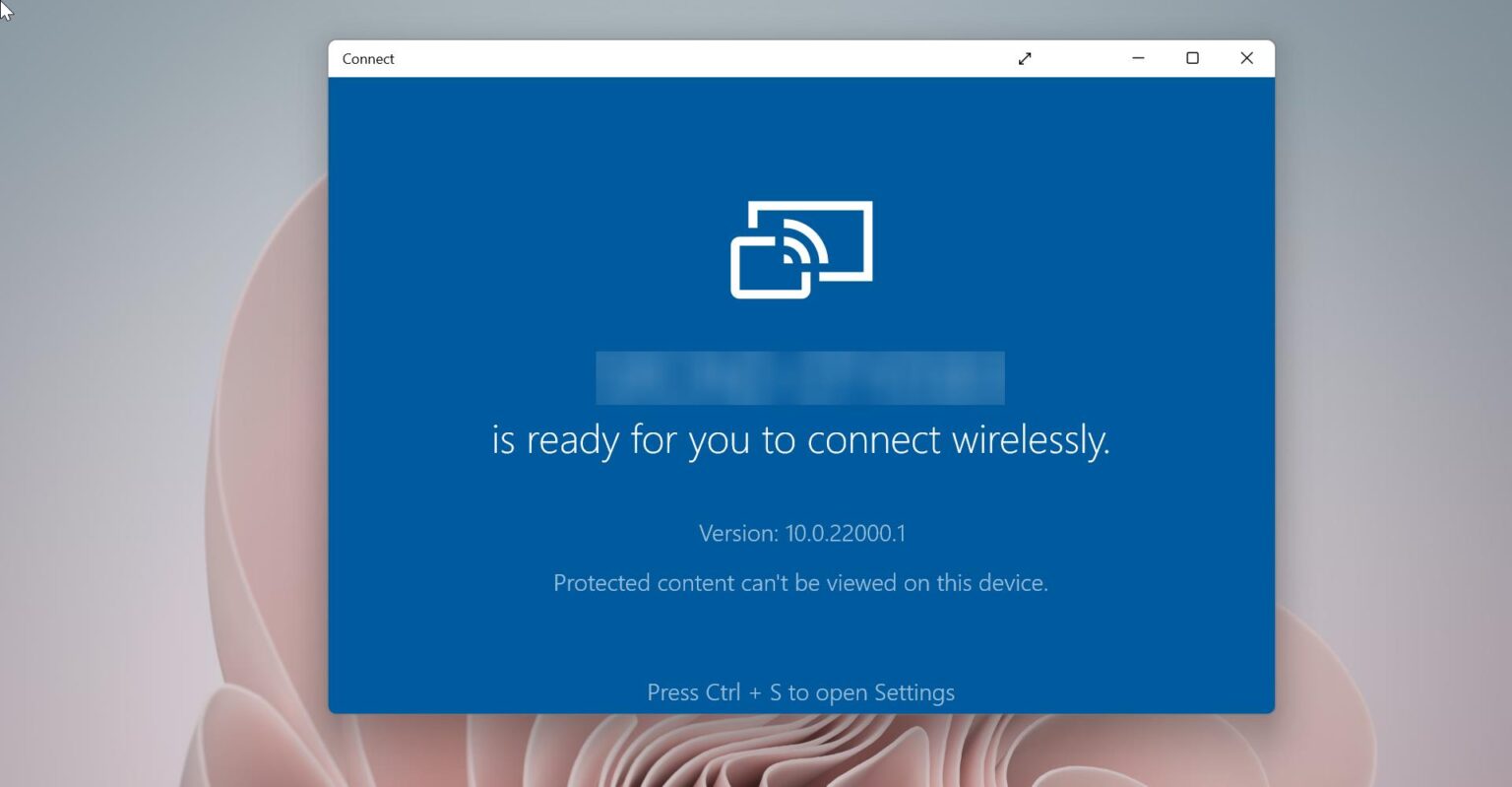Click the diagonal expand arrow in the title bar
Screen dimensions: 1512x787
(x=1024, y=58)
